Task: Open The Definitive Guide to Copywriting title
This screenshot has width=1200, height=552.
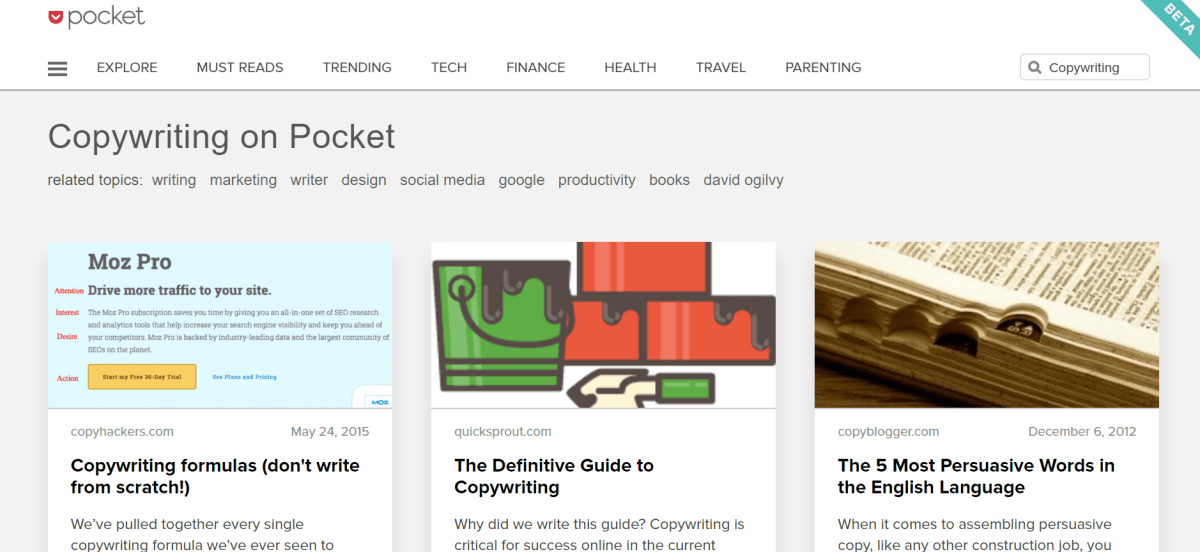Action: tap(554, 476)
